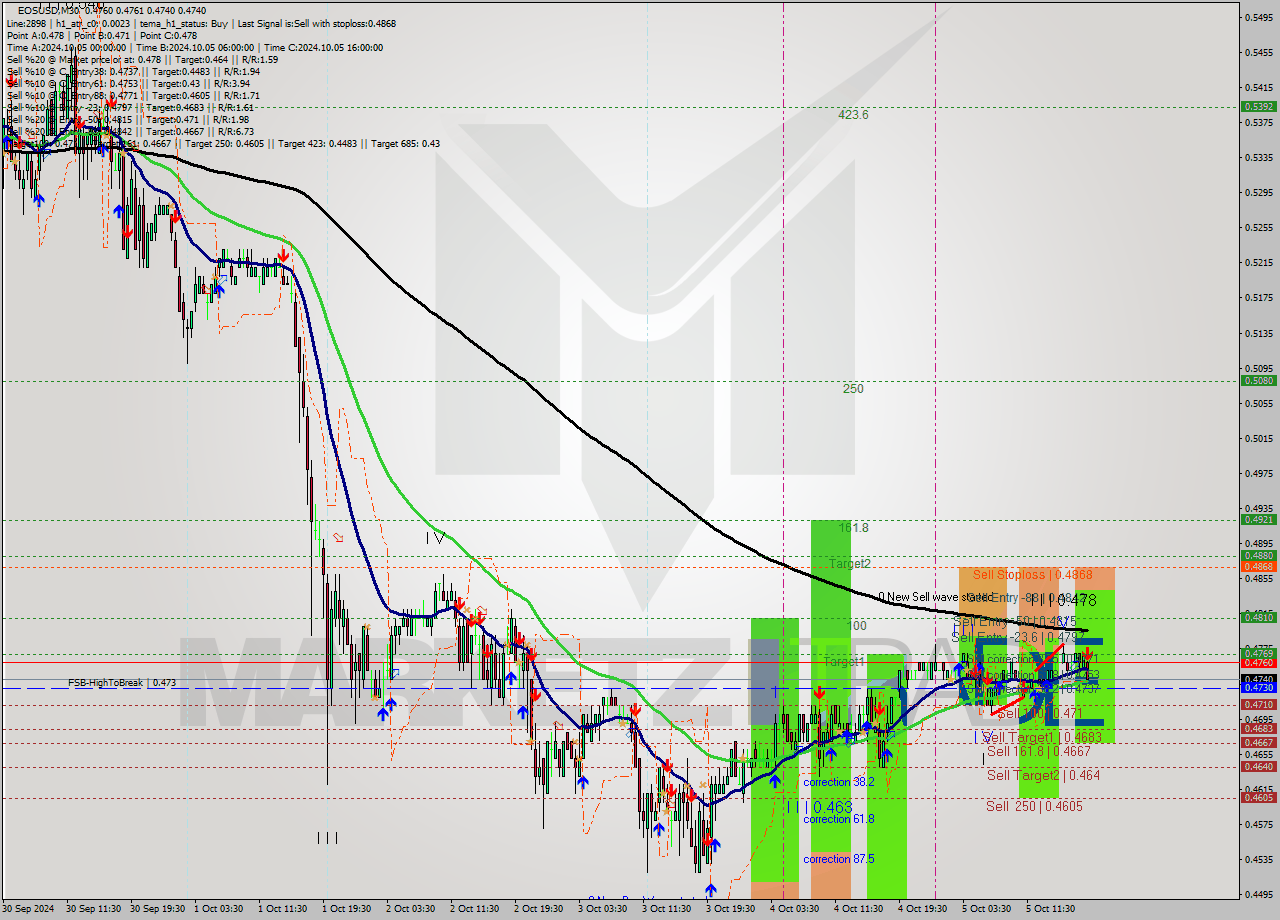Click the 0.4710 price tag on axis
This screenshot has height=920, width=1280.
(x=1258, y=705)
